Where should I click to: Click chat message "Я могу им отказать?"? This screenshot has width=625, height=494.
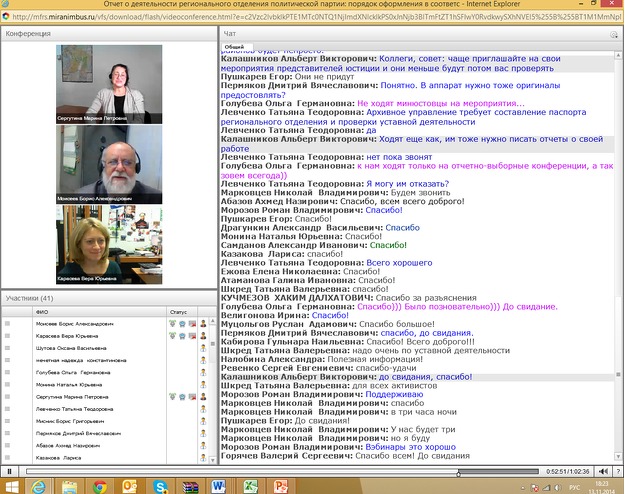[407, 184]
